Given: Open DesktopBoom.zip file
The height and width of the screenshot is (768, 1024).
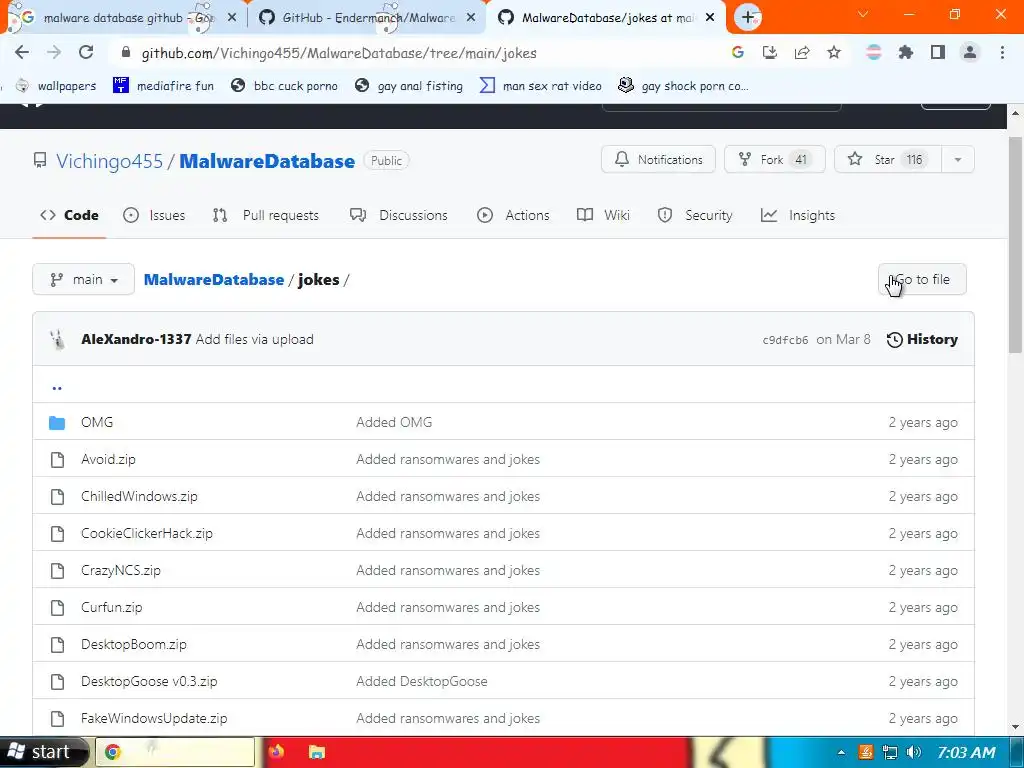Looking at the screenshot, I should click(x=134, y=645).
